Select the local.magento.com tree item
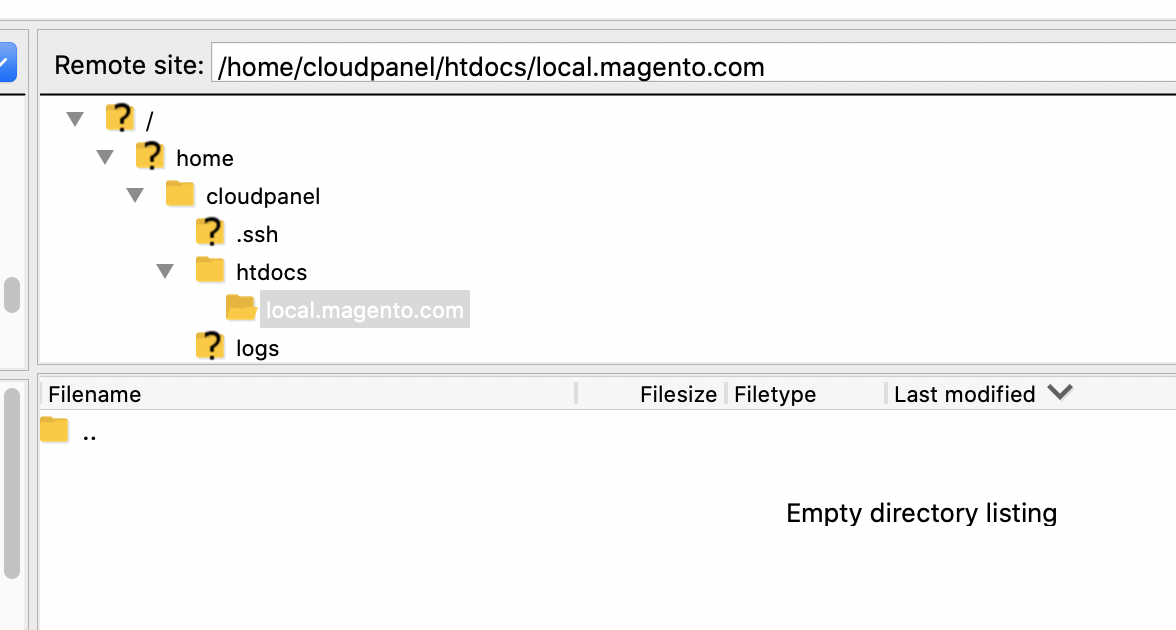The height and width of the screenshot is (630, 1176). pyautogui.click(x=364, y=310)
